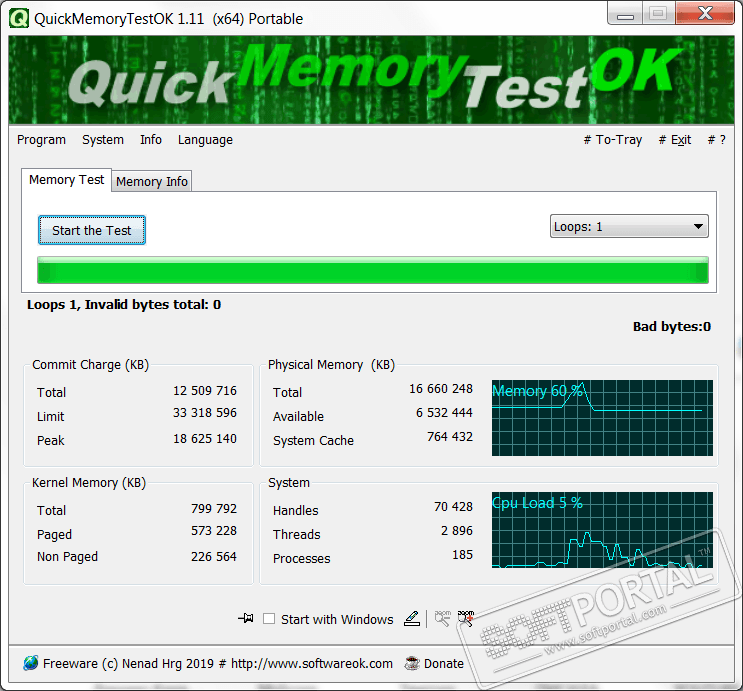
Task: Click the 'Physical Memory (KB)' group title
Action: pos(331,365)
